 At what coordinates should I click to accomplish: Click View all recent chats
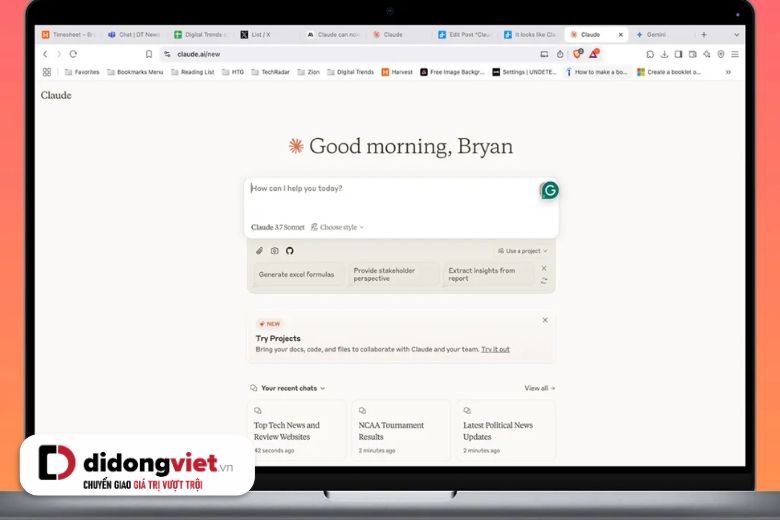[539, 388]
